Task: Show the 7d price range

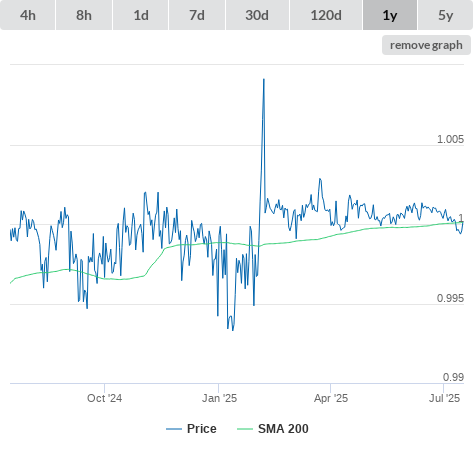Action: click(197, 15)
